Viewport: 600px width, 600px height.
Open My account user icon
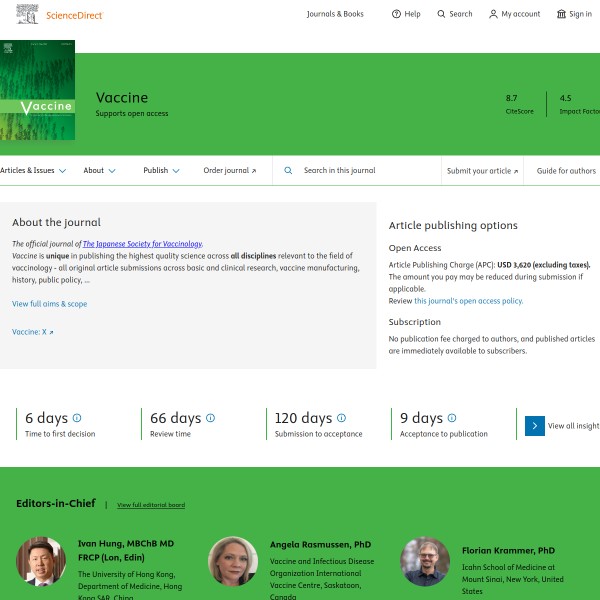click(493, 14)
